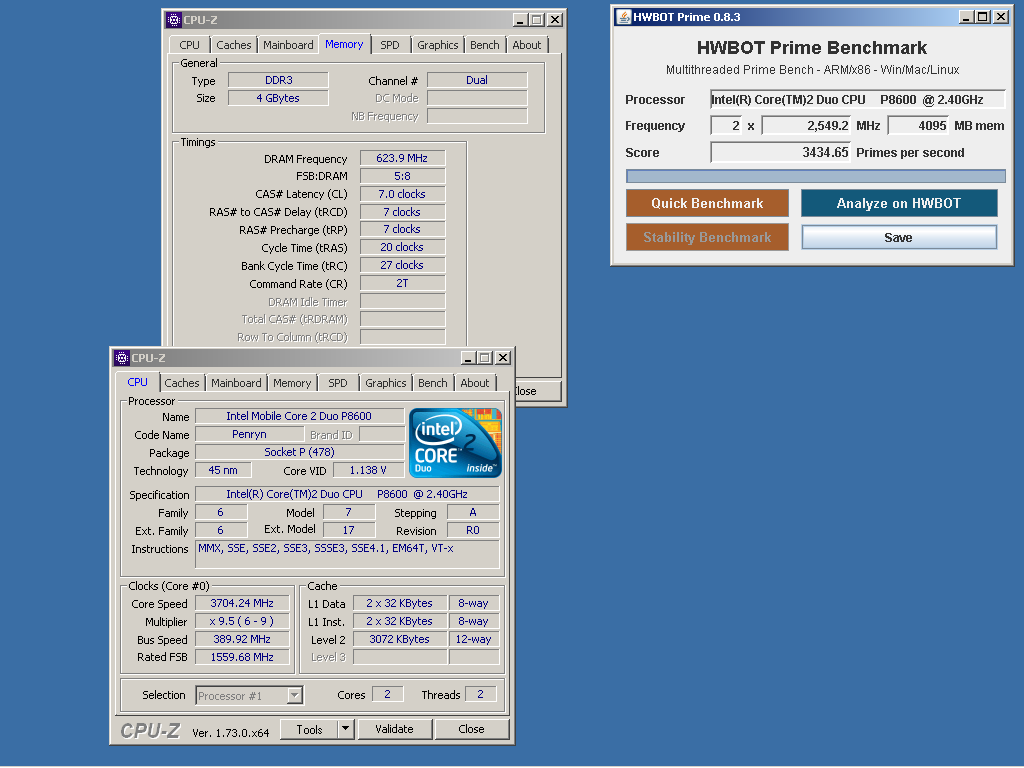The width and height of the screenshot is (1024, 768).
Task: Click Technology value 45 nm
Action: pyautogui.click(x=223, y=470)
